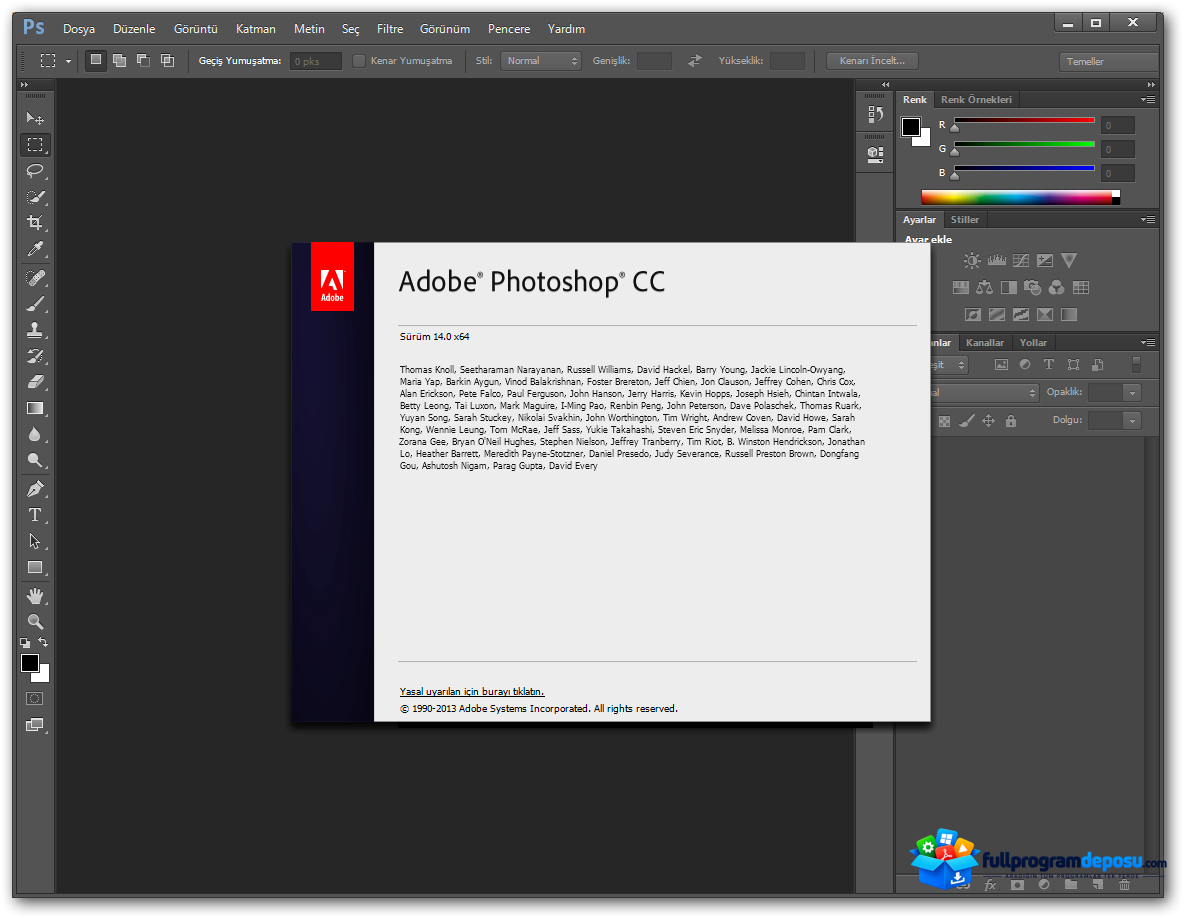
Task: Open the tool preset picker arrow
Action: tap(68, 61)
